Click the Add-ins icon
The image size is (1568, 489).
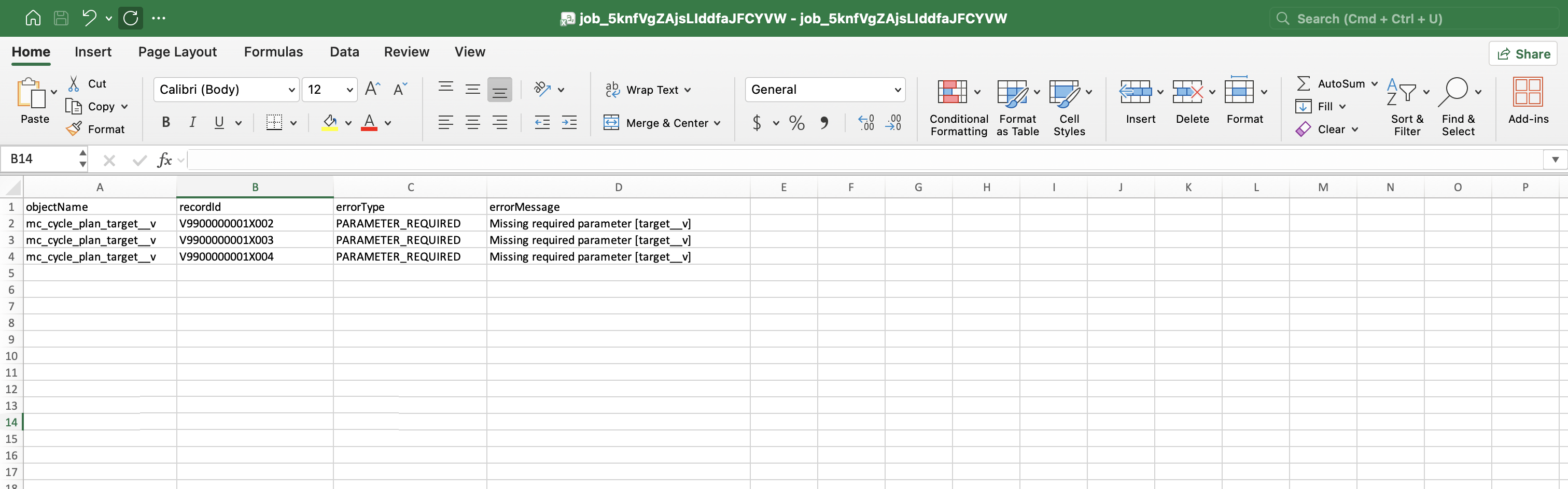tap(1527, 92)
